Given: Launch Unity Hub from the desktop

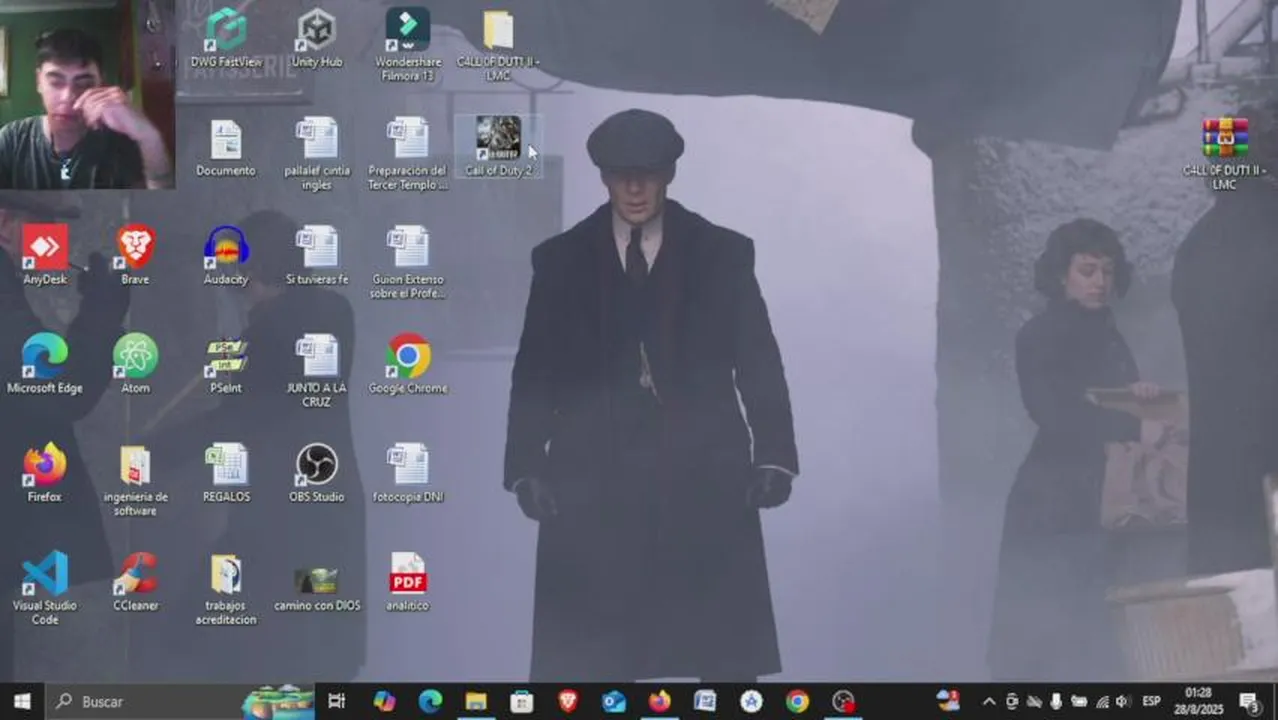Looking at the screenshot, I should point(317,38).
